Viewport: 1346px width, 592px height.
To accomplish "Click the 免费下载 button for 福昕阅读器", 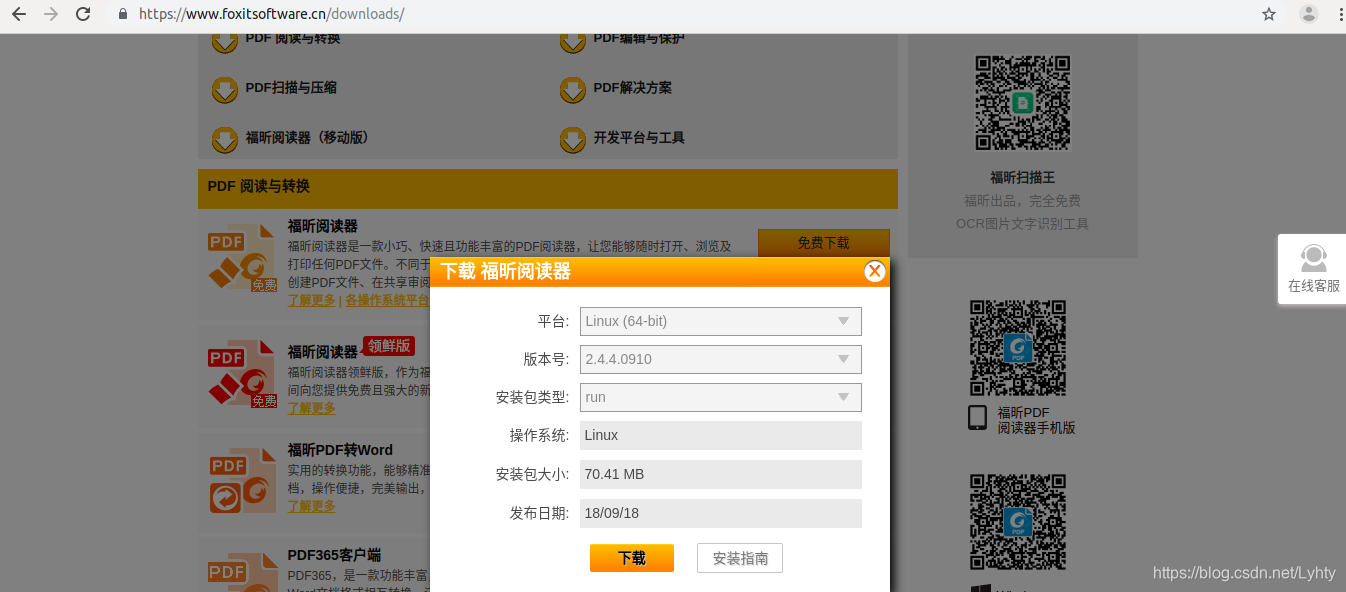I will pyautogui.click(x=823, y=243).
